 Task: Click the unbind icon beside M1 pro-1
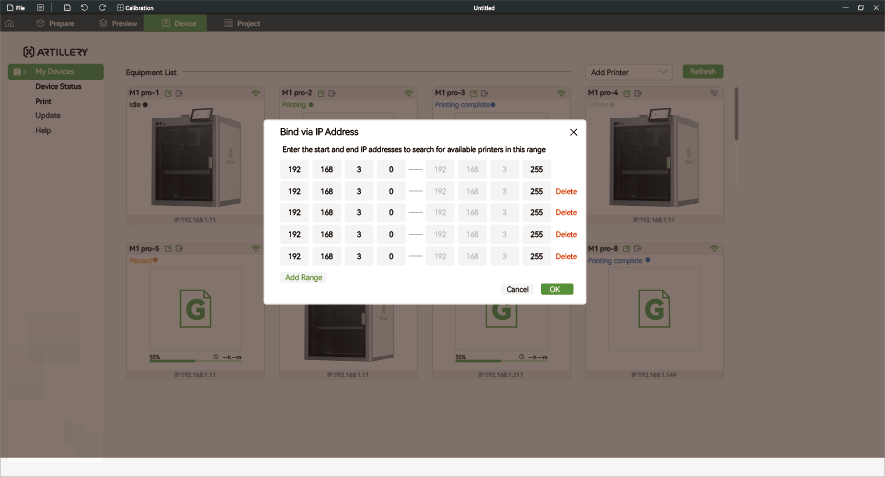179,93
